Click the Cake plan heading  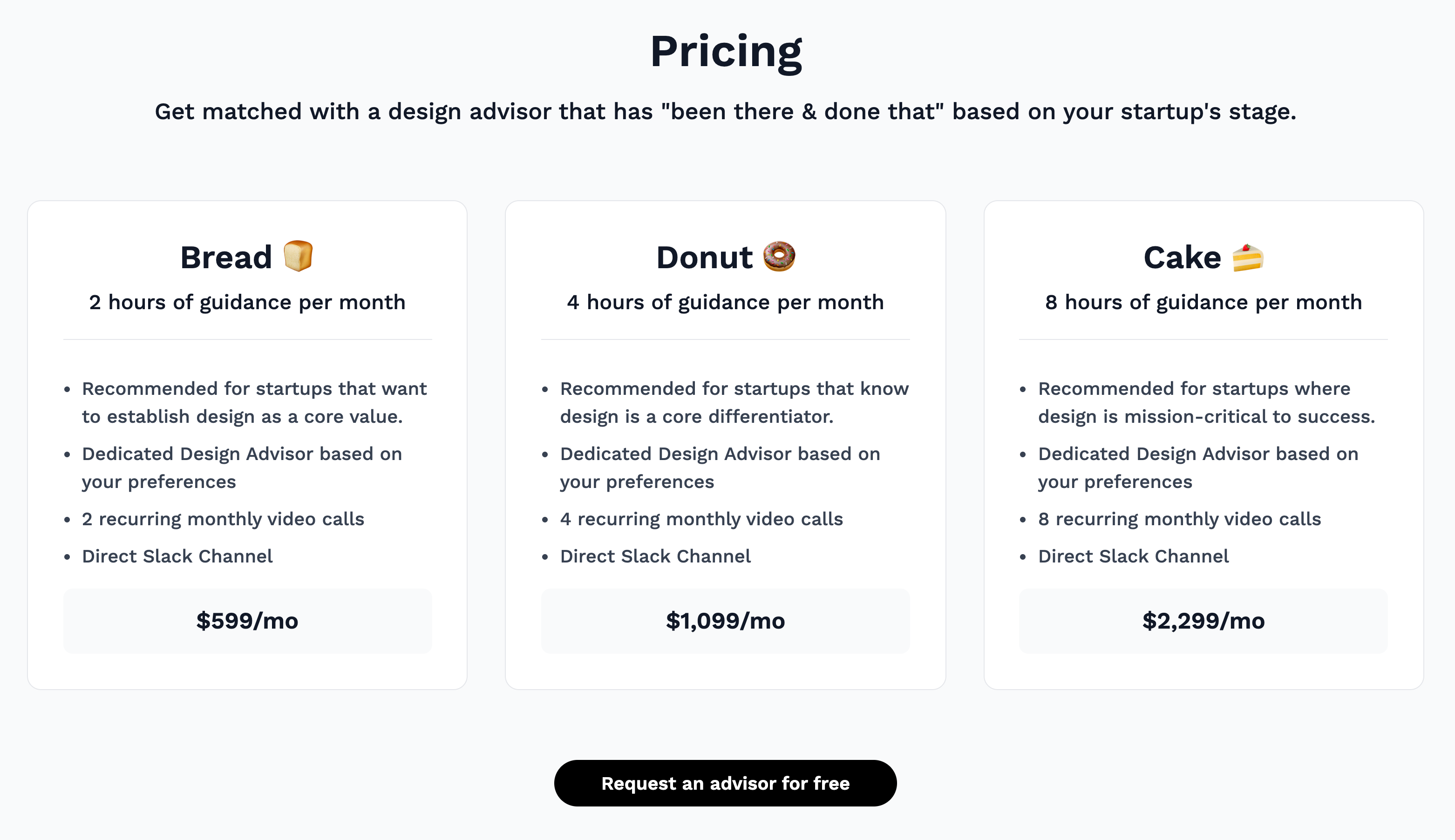(1182, 257)
